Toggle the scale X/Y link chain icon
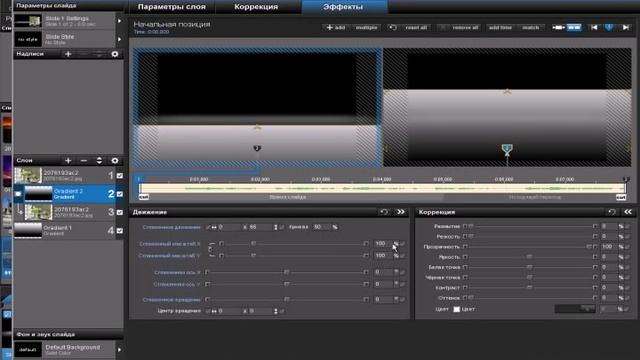This screenshot has width=640, height=360. tap(211, 249)
